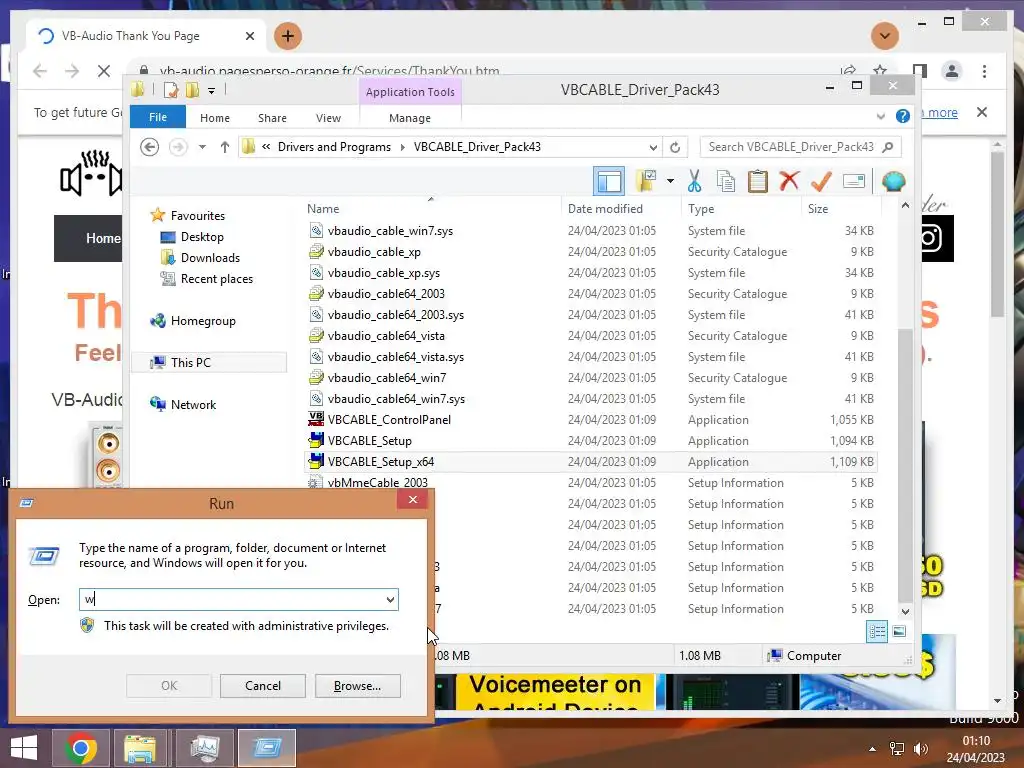
Task: Click the VBCABLE_Setup application icon
Action: (x=316, y=440)
